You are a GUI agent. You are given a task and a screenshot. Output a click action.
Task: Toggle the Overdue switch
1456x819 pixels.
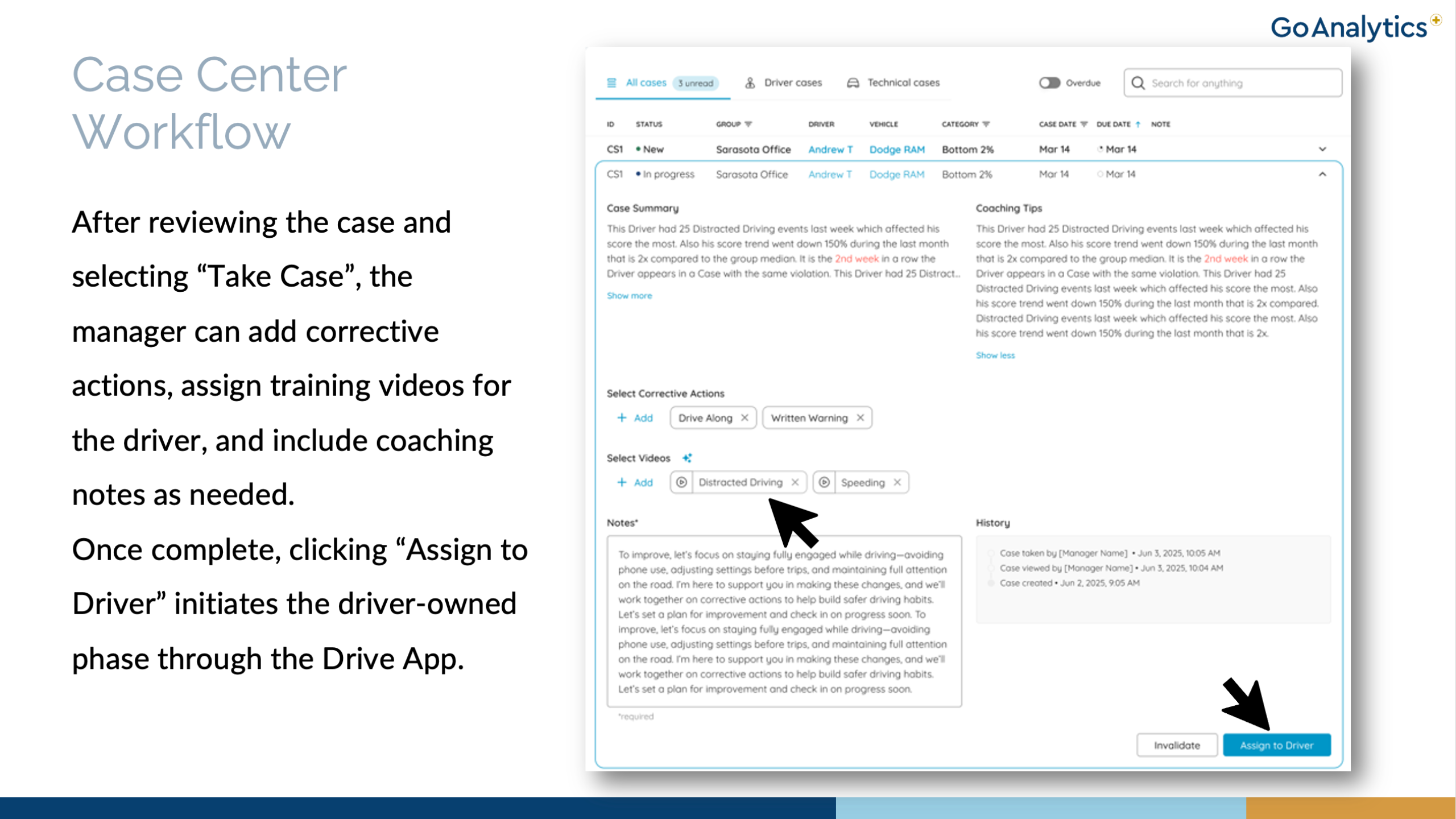point(1049,83)
